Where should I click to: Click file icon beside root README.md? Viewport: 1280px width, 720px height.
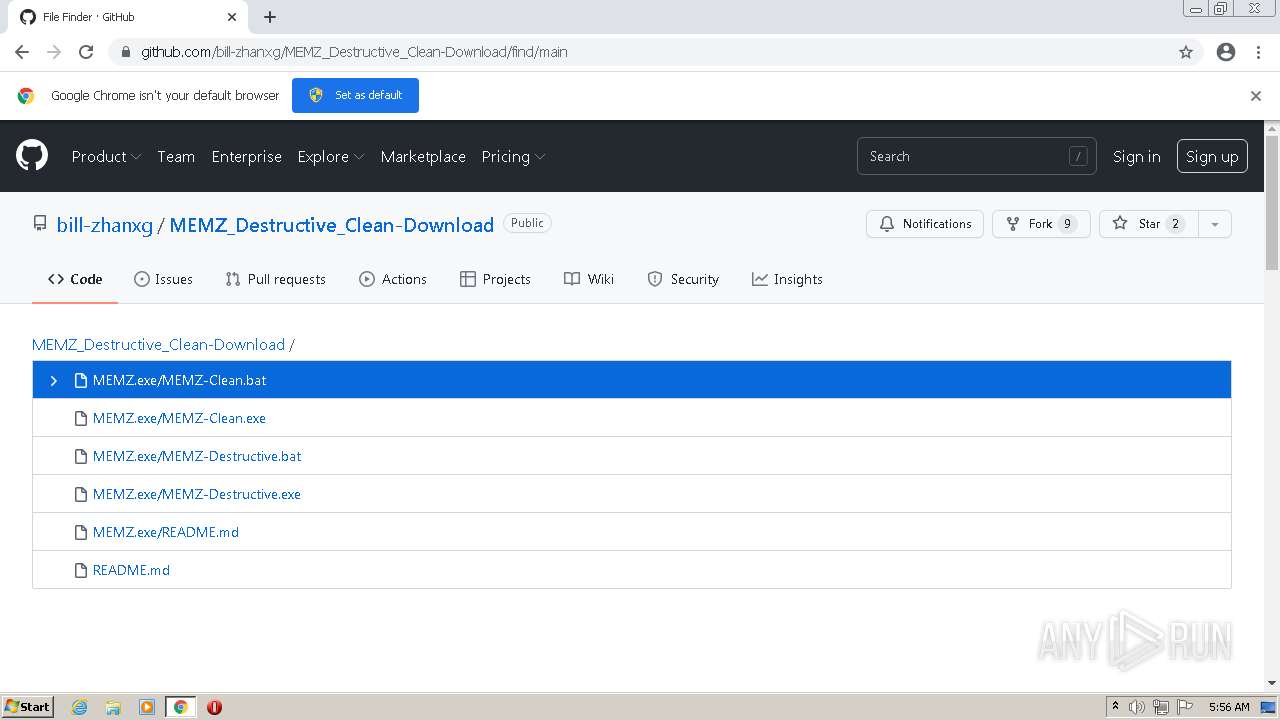(x=81, y=570)
